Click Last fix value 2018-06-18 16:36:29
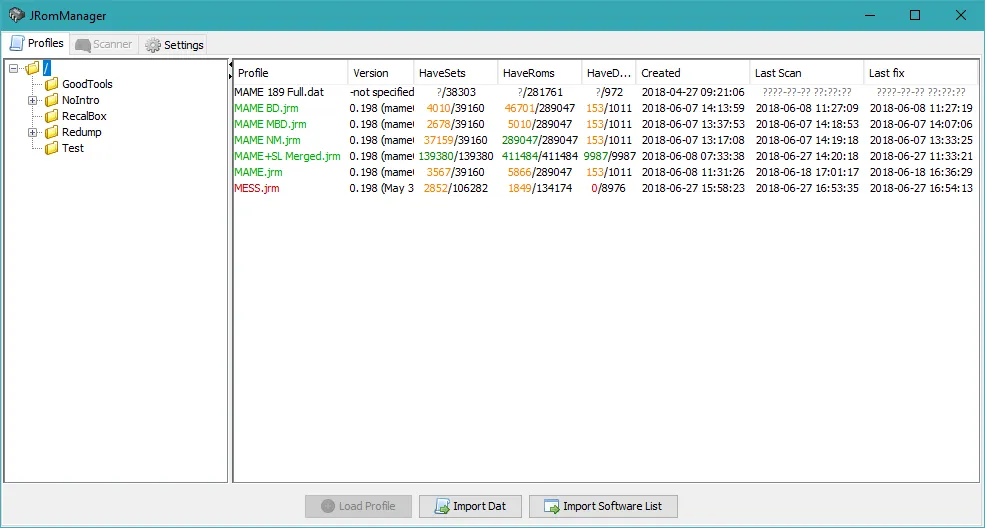Viewport: 985px width, 528px height. point(921,172)
